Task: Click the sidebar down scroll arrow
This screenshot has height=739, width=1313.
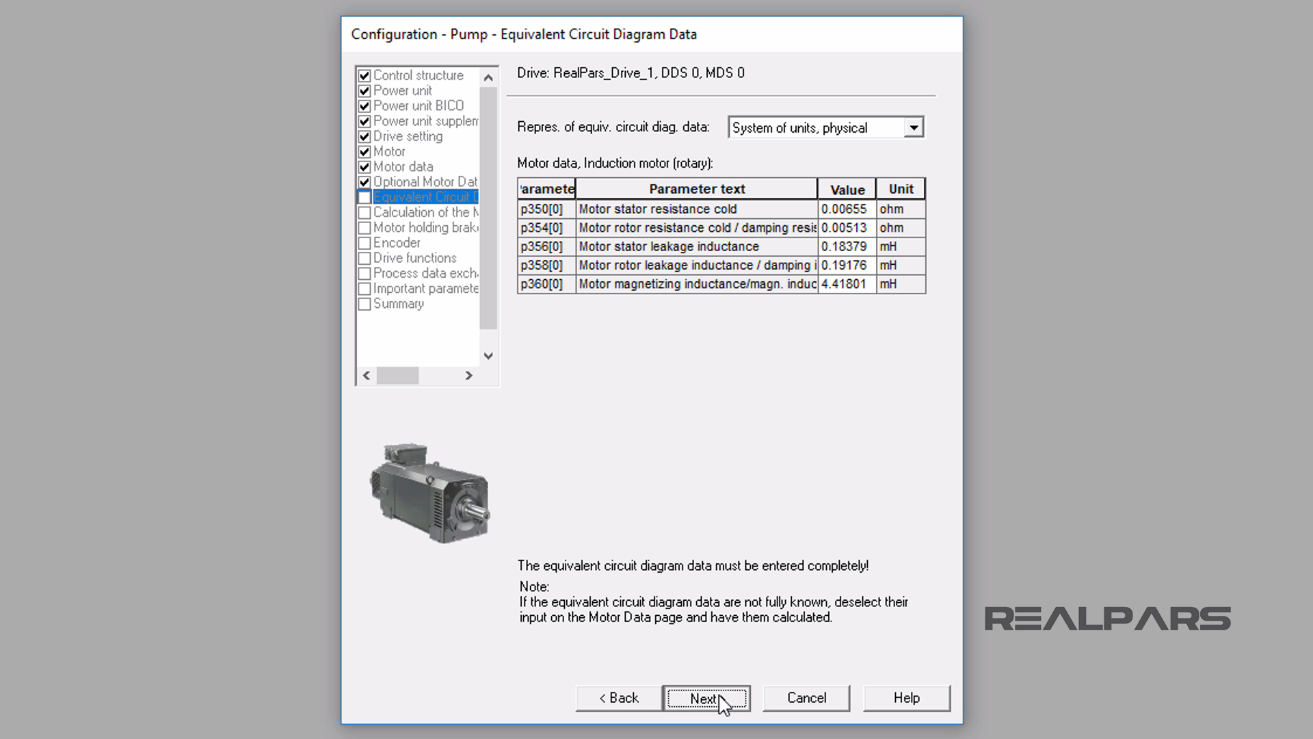Action: [x=488, y=355]
